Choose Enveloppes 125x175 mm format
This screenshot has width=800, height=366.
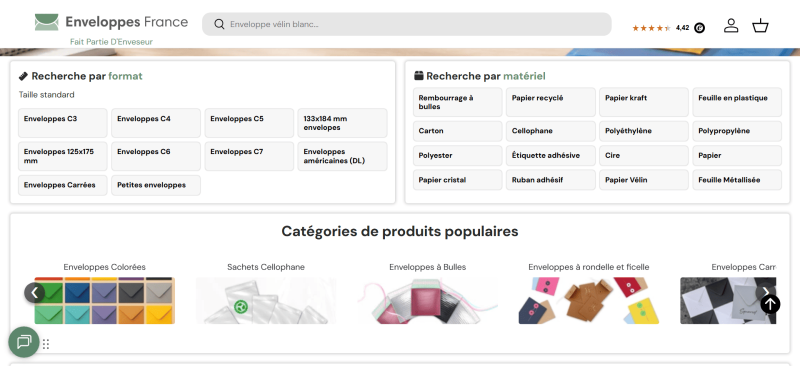pyautogui.click(x=63, y=156)
